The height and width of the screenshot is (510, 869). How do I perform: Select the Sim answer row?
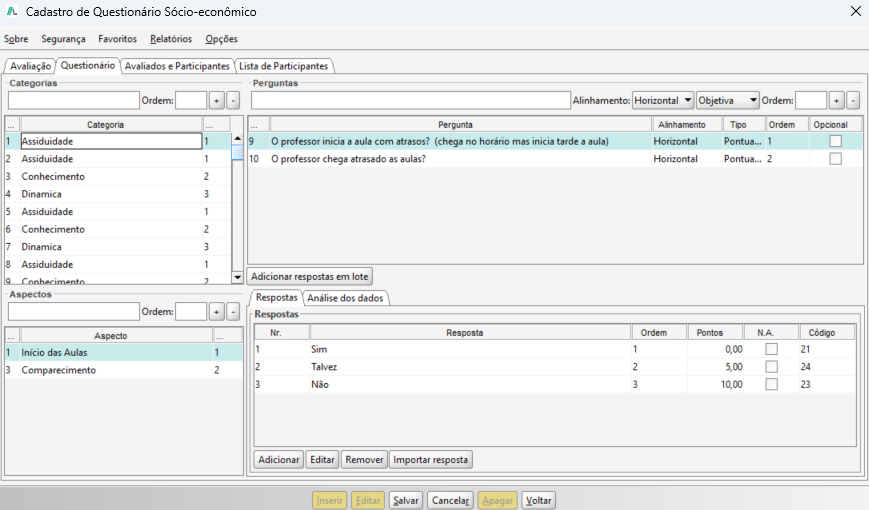pos(555,349)
